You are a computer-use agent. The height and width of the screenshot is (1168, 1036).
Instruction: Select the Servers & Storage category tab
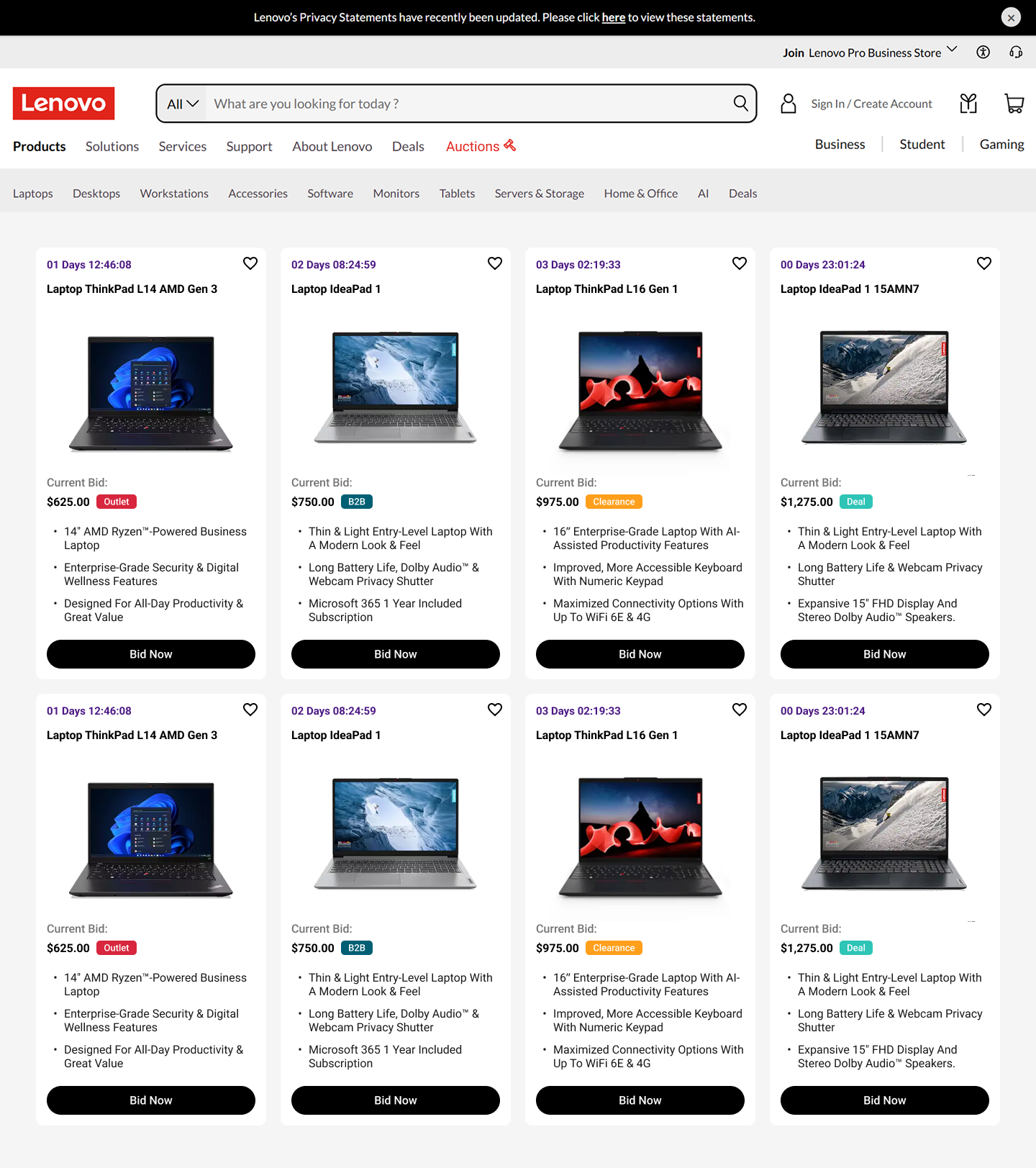540,194
